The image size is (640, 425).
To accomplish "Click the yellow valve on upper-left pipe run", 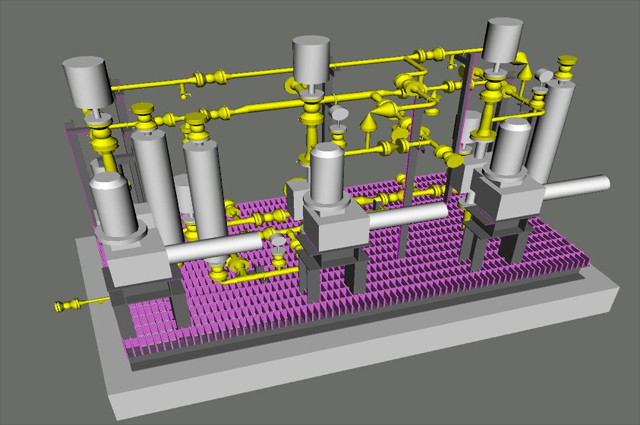I will tap(203, 78).
